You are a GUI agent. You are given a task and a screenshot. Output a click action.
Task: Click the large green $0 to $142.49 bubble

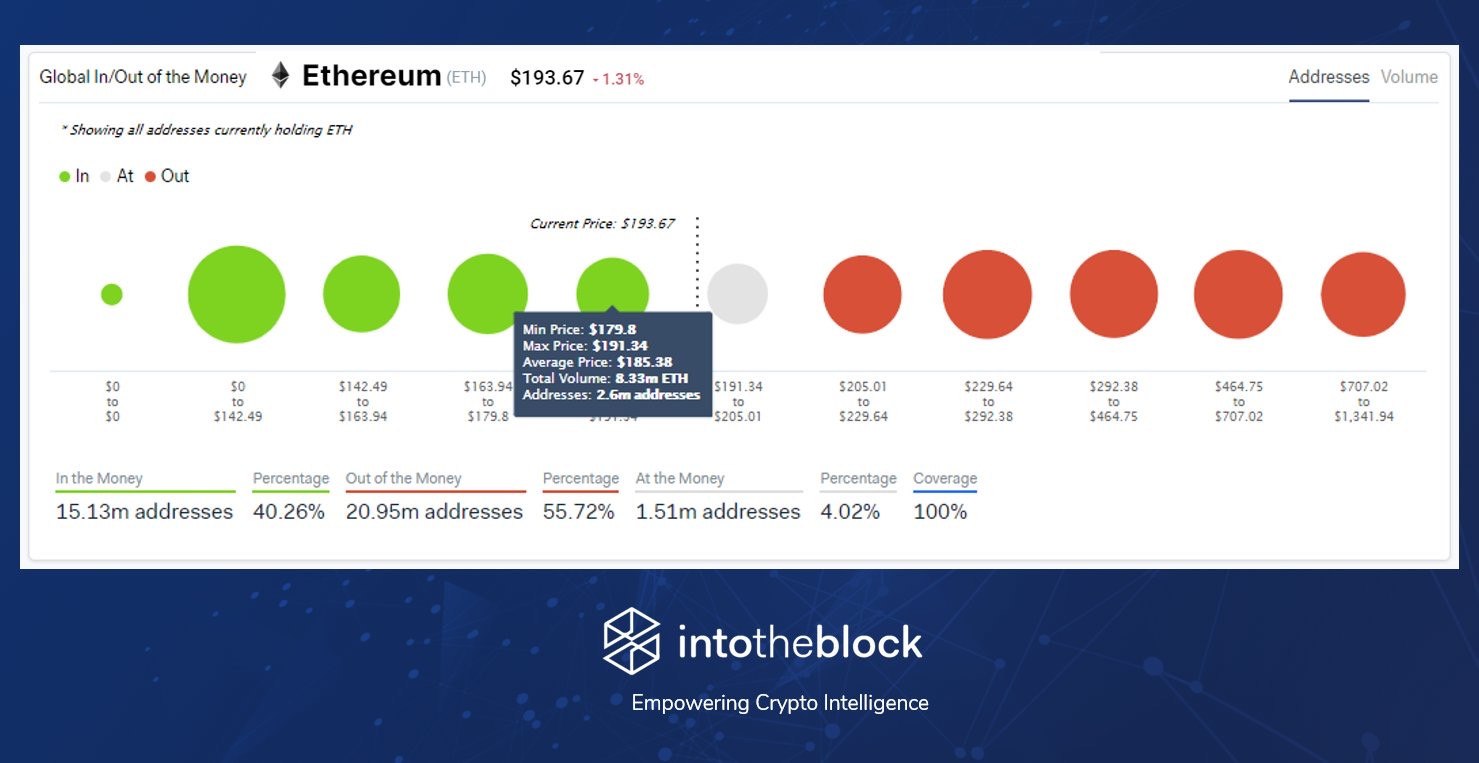coord(237,294)
